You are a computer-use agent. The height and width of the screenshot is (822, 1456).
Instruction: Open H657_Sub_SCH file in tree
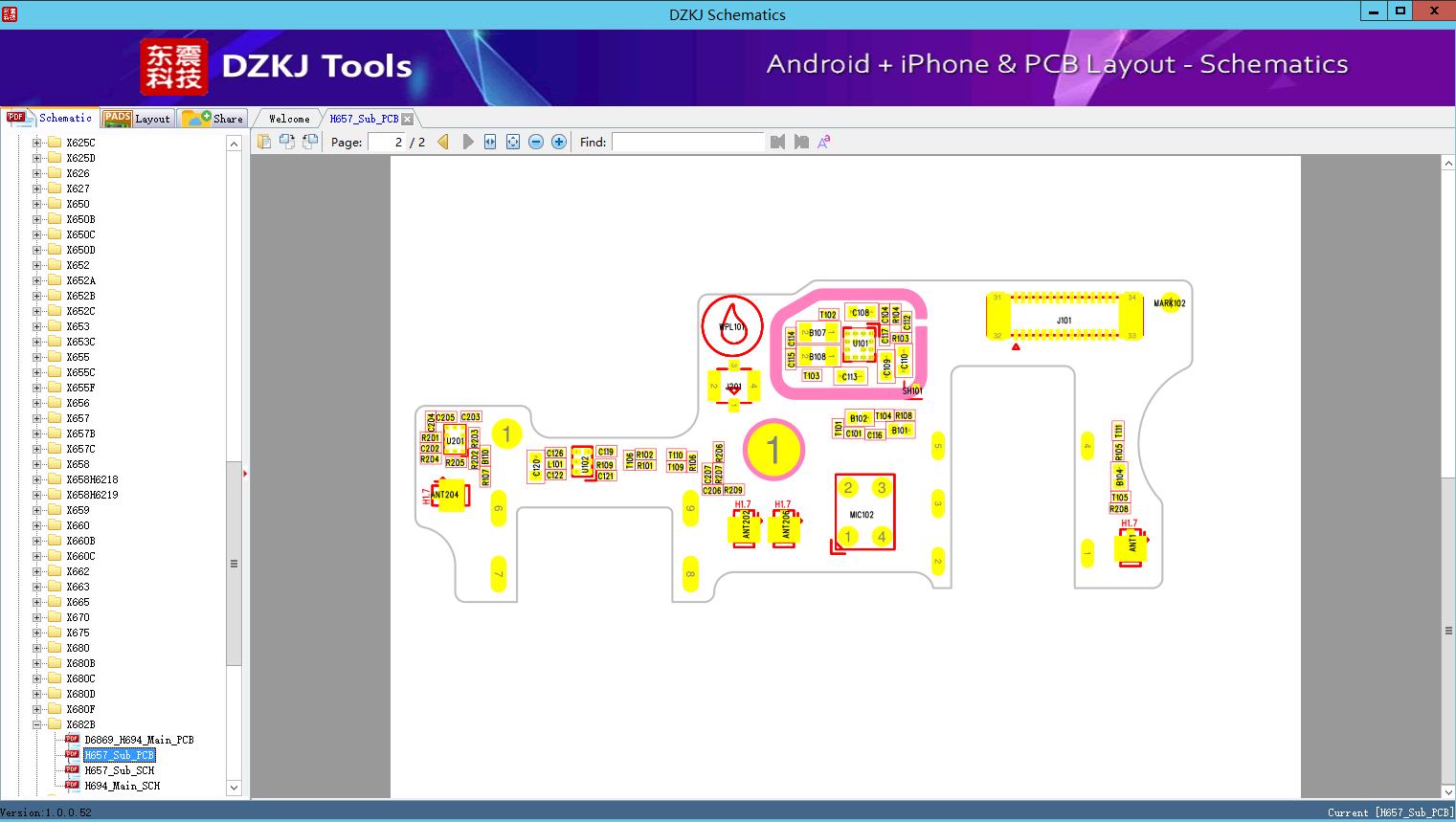[x=119, y=770]
